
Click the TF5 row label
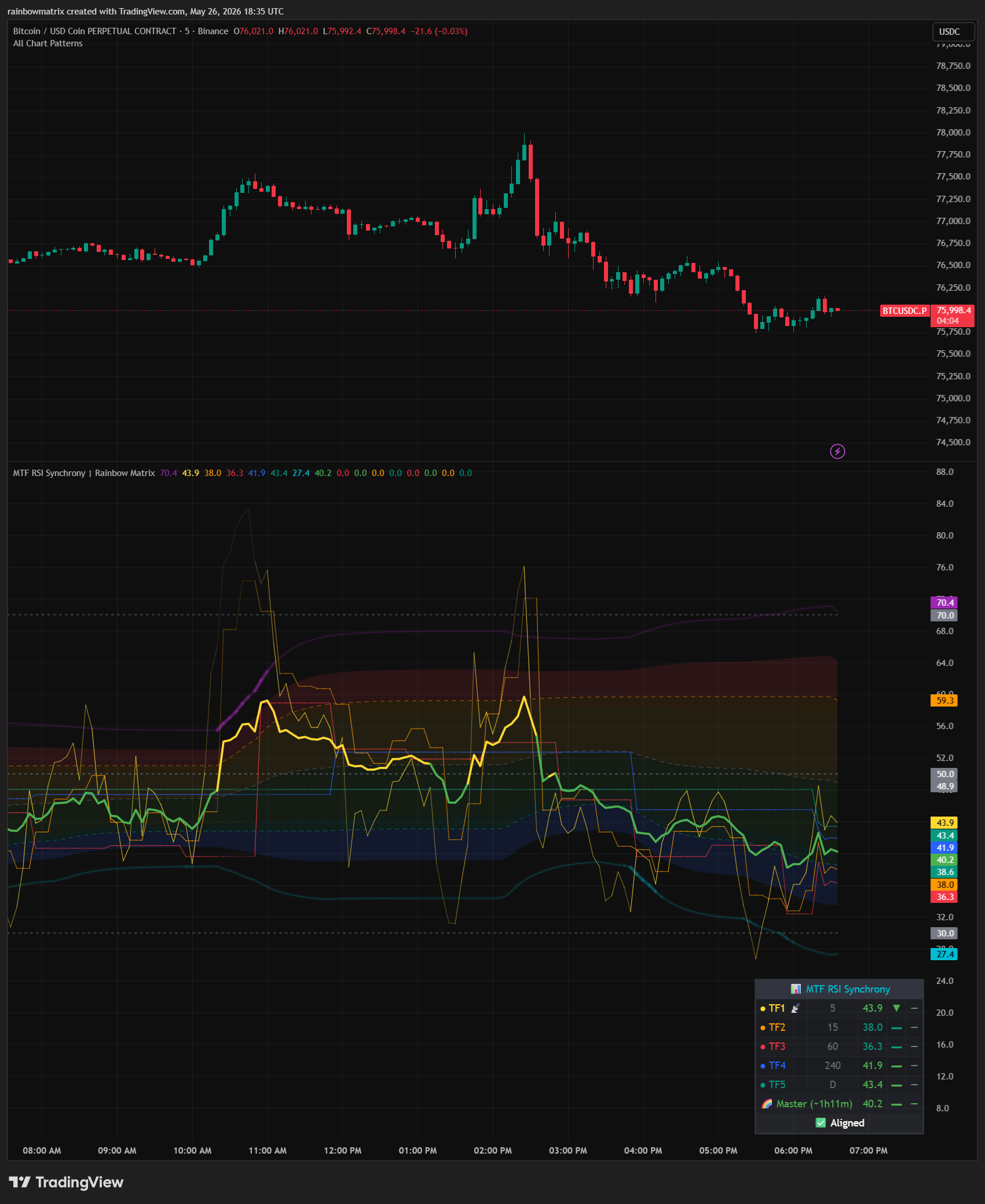[777, 1085]
